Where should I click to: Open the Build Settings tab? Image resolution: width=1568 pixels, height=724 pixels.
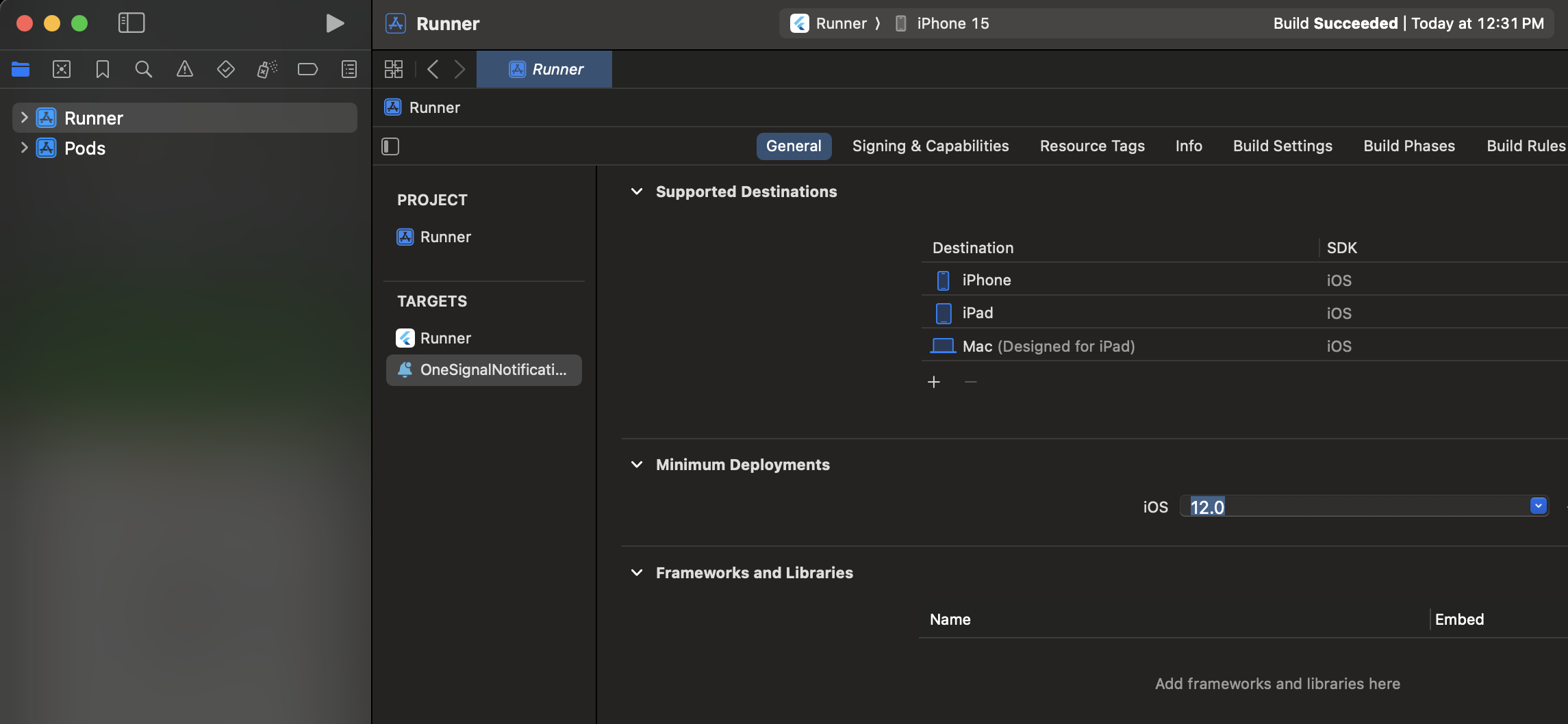pyautogui.click(x=1282, y=146)
